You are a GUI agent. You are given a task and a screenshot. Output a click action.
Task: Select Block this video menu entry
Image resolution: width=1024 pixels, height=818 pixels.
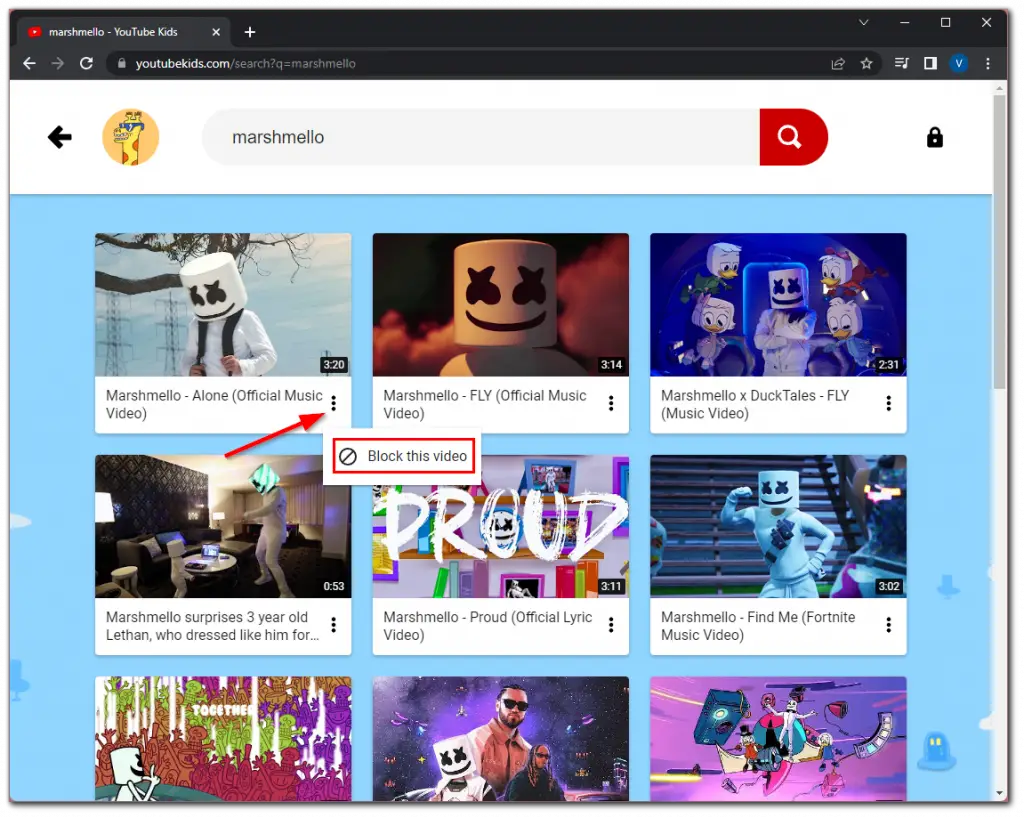(x=403, y=456)
